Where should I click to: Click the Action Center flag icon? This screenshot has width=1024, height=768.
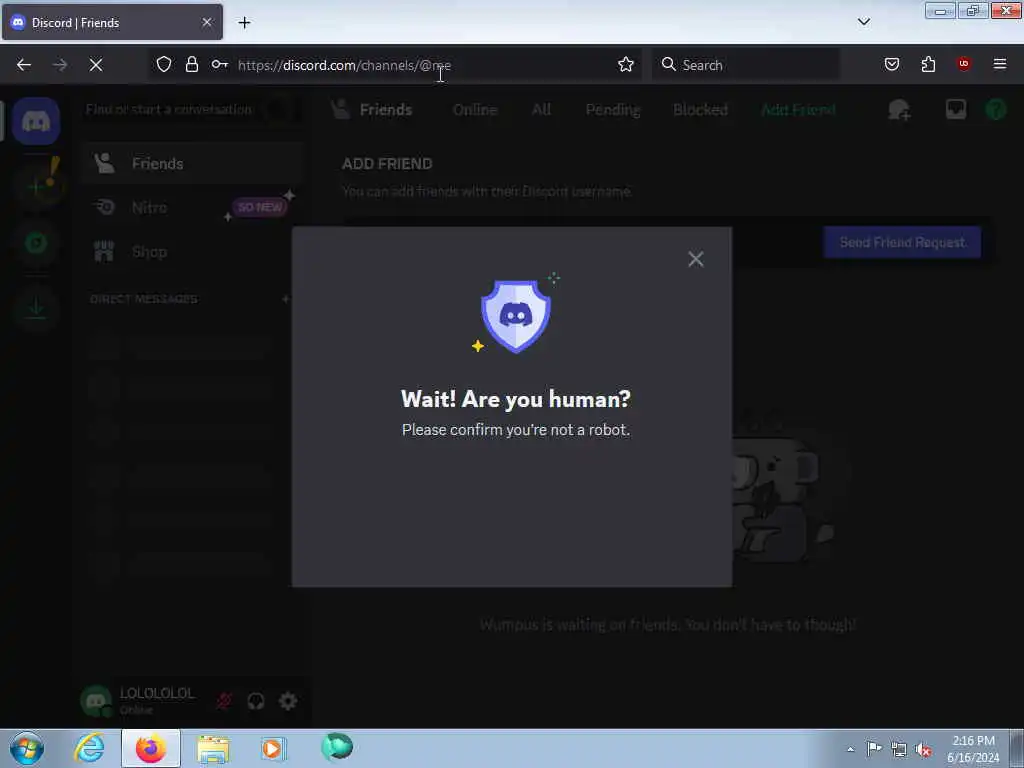tap(874, 749)
